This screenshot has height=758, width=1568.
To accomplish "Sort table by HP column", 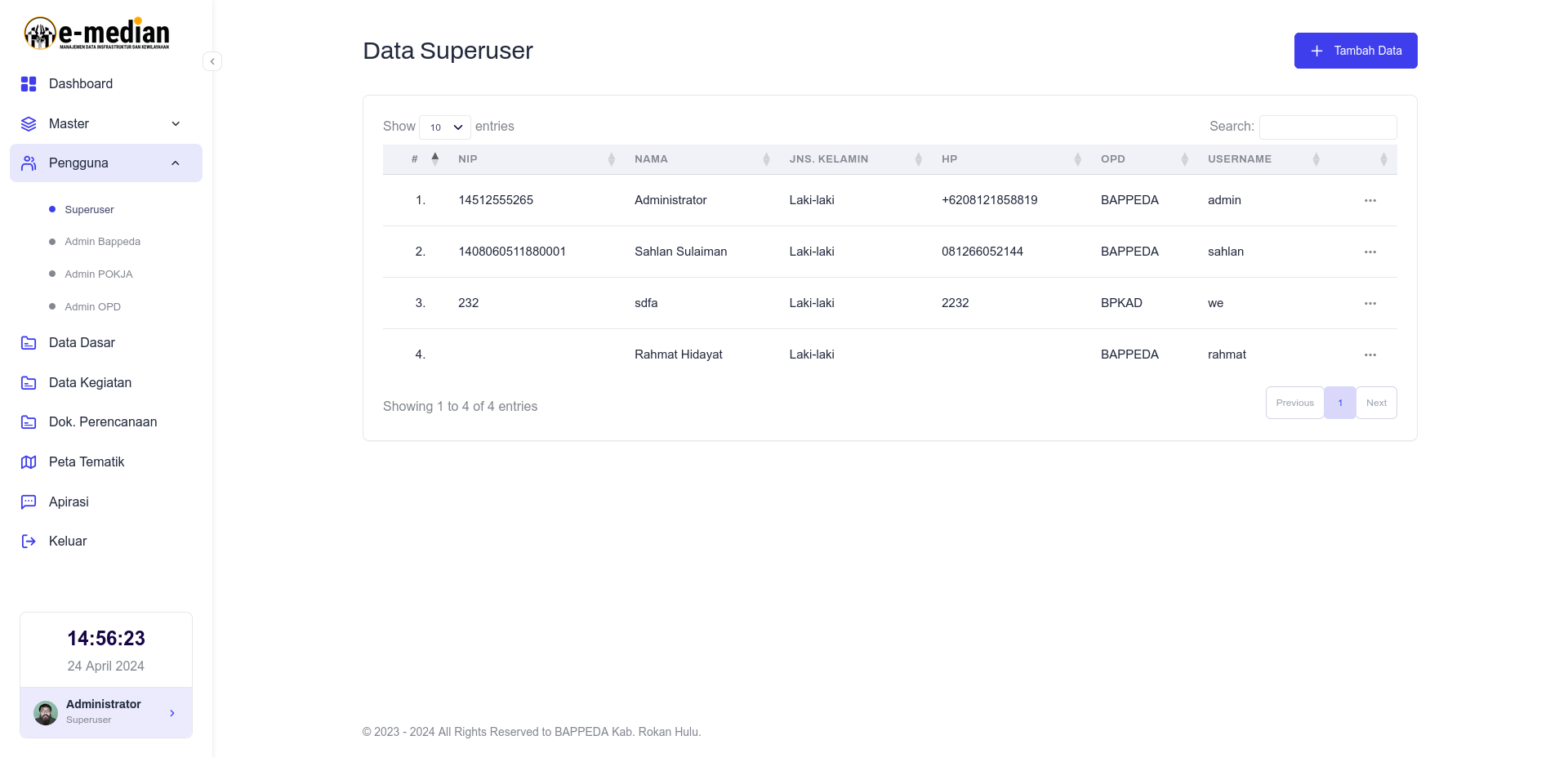I will 1009,159.
